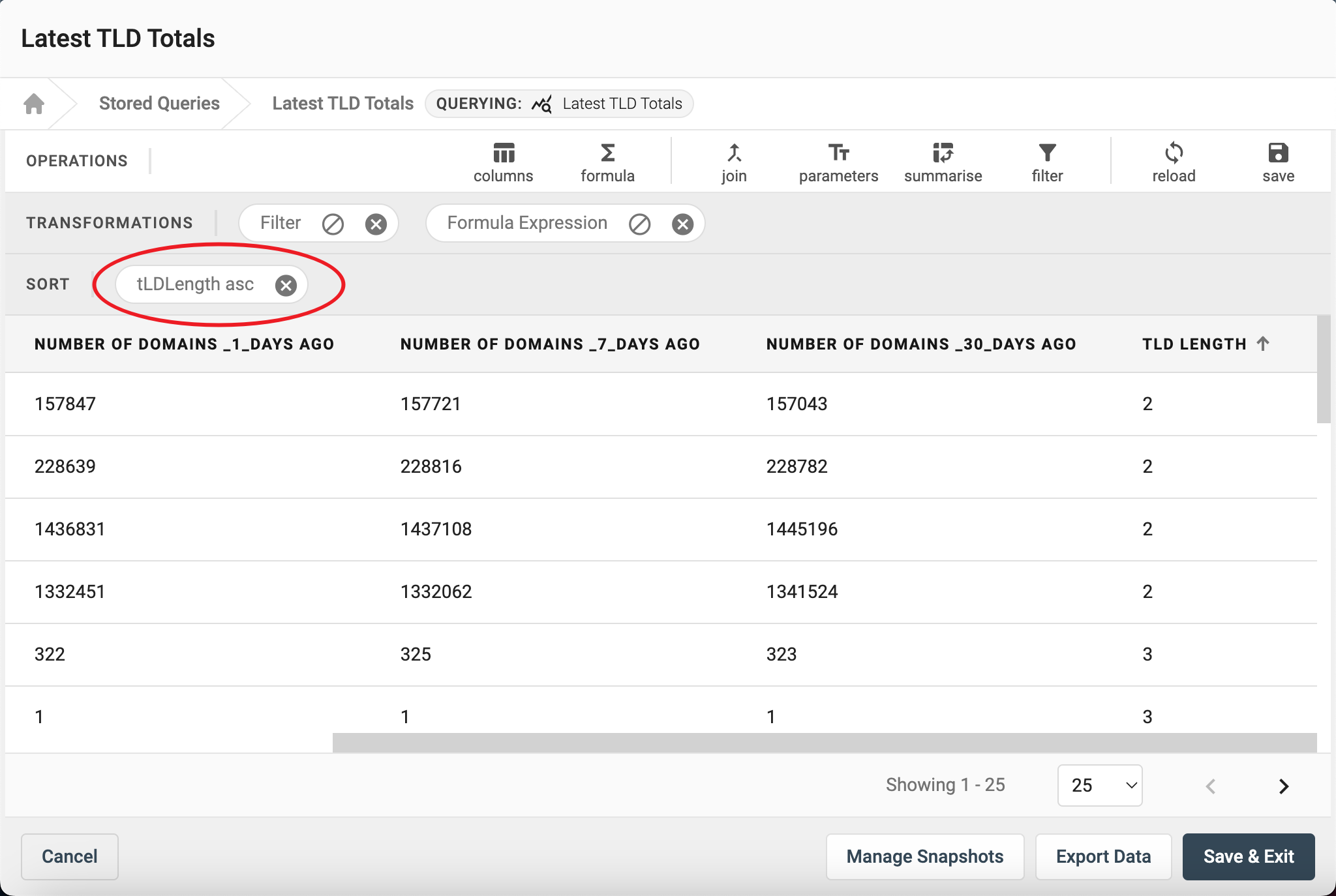Image resolution: width=1336 pixels, height=896 pixels.
Task: Disable the Filter transformation
Action: [x=333, y=224]
